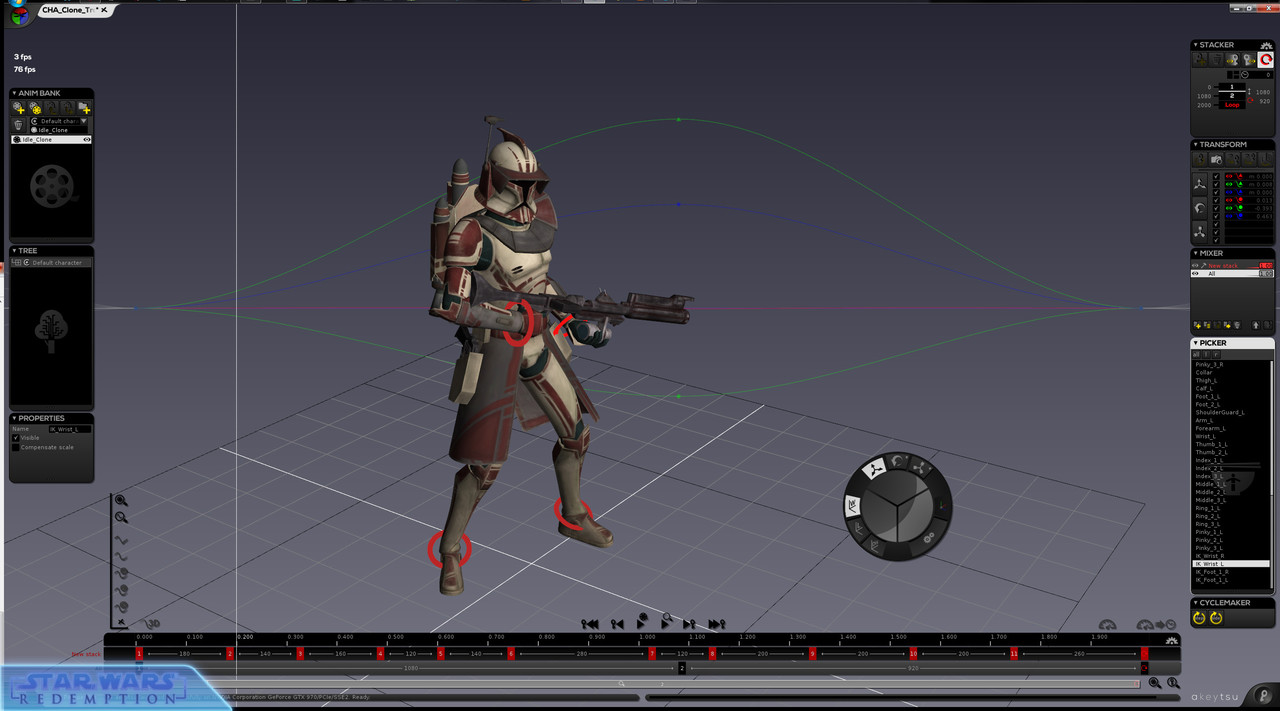Toggle visibility eye of Idle_Clone animation
Image resolution: width=1280 pixels, height=711 pixels.
87,139
